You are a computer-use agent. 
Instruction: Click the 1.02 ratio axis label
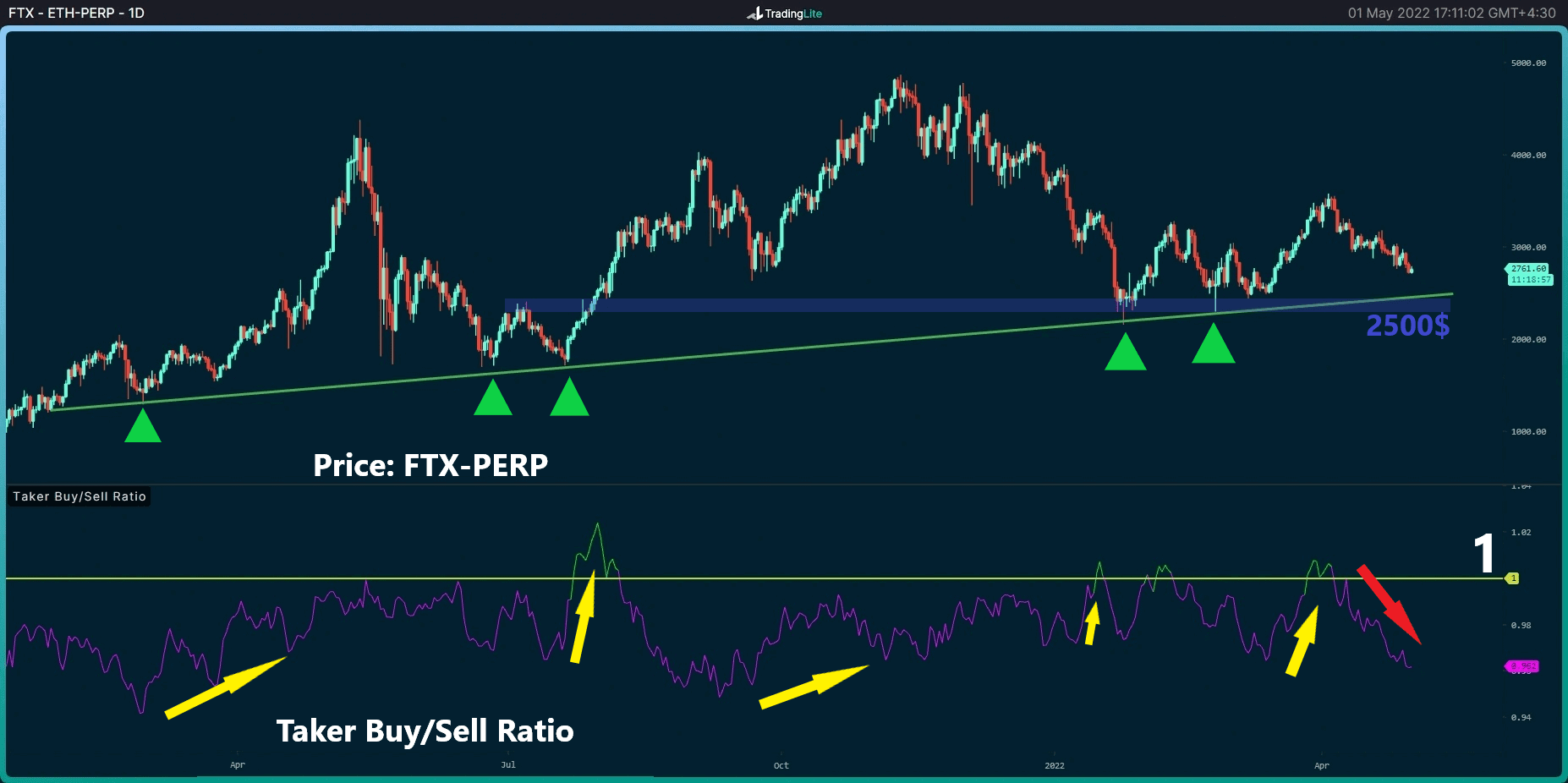[x=1521, y=533]
